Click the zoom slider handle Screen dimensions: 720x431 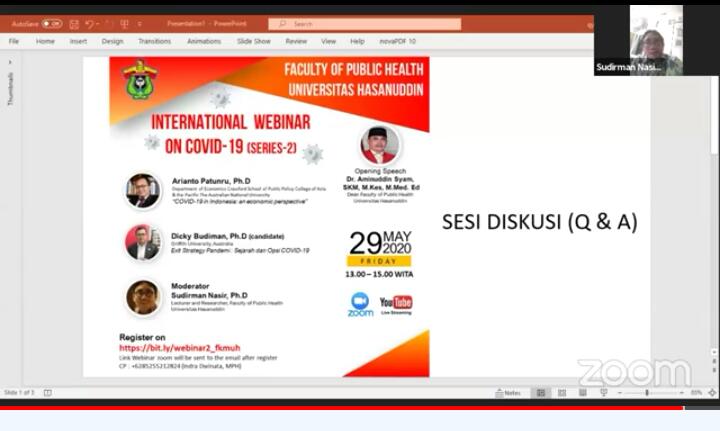click(x=647, y=393)
